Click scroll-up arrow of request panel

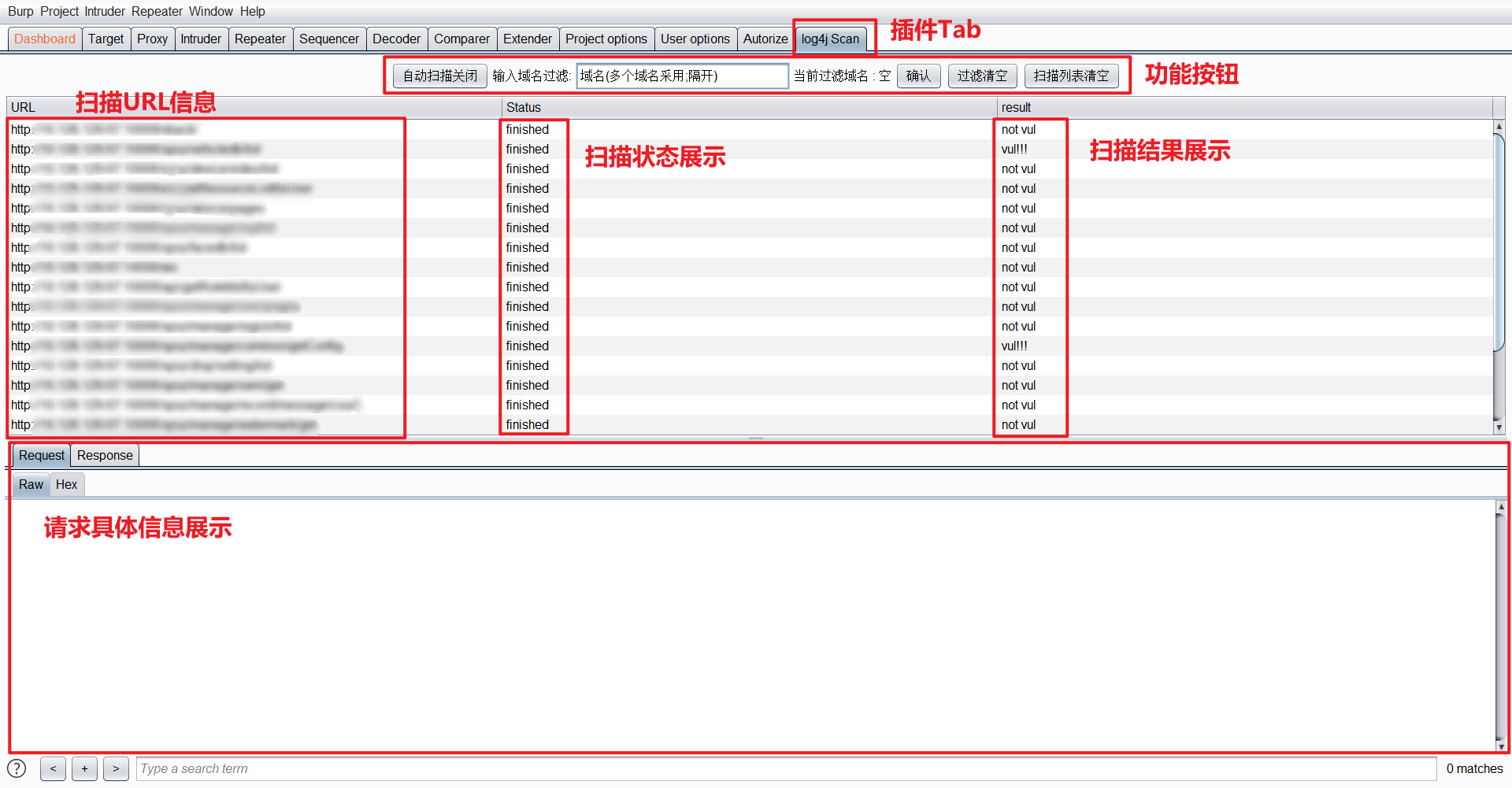[x=1501, y=507]
